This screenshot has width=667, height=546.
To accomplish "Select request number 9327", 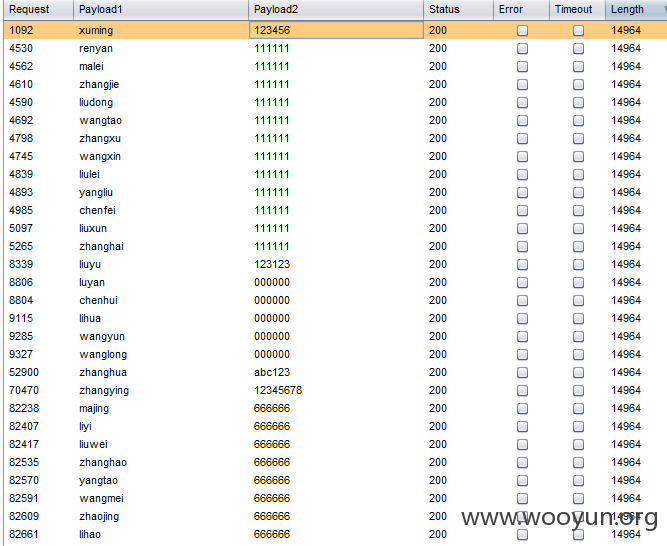I will point(21,354).
